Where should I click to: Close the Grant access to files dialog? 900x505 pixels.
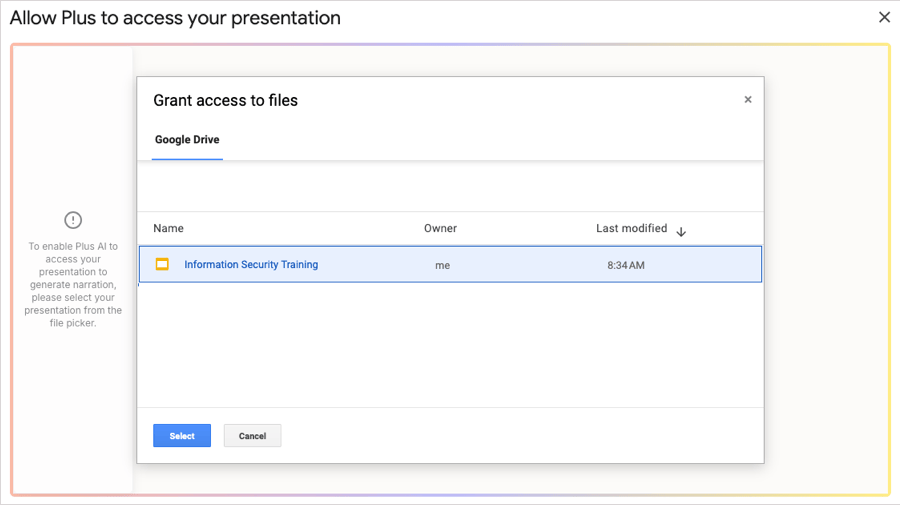(x=747, y=99)
